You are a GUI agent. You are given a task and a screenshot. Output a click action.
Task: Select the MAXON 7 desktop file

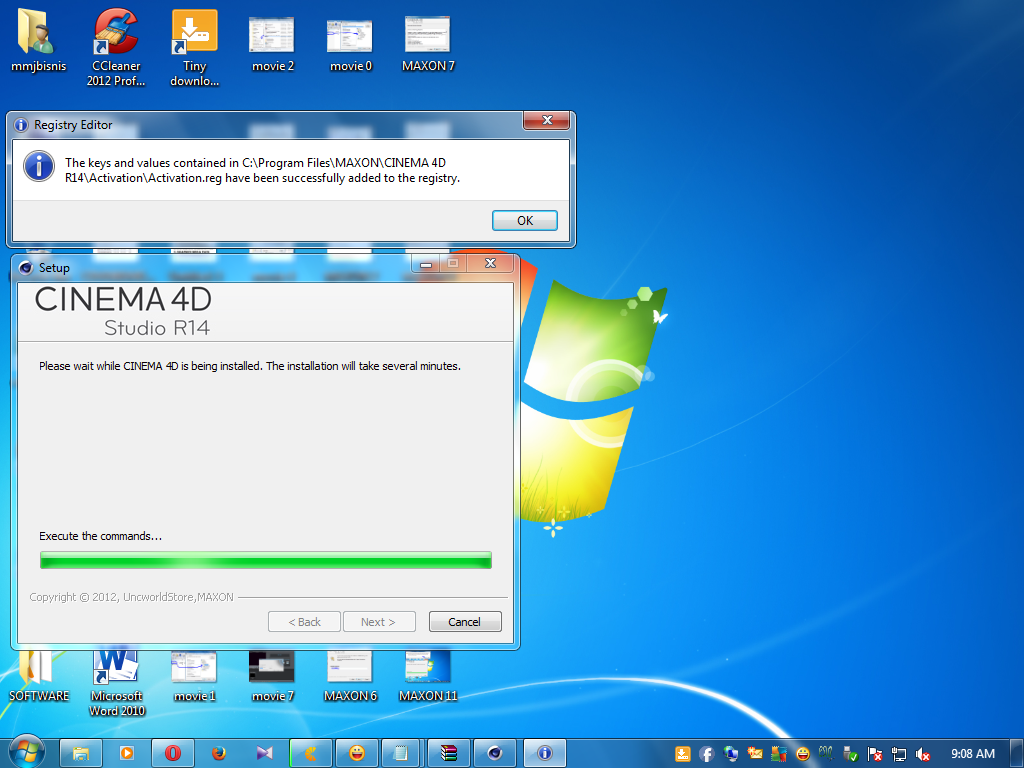tap(428, 44)
